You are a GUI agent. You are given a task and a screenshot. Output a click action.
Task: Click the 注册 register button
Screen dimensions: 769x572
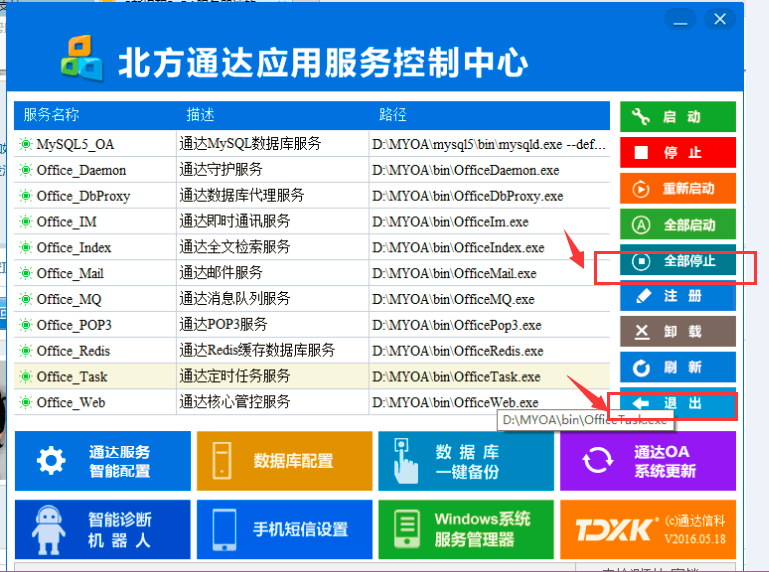coord(678,296)
